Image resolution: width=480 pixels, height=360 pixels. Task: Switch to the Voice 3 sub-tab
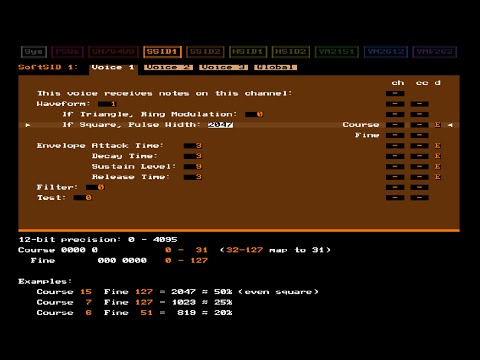[x=223, y=67]
